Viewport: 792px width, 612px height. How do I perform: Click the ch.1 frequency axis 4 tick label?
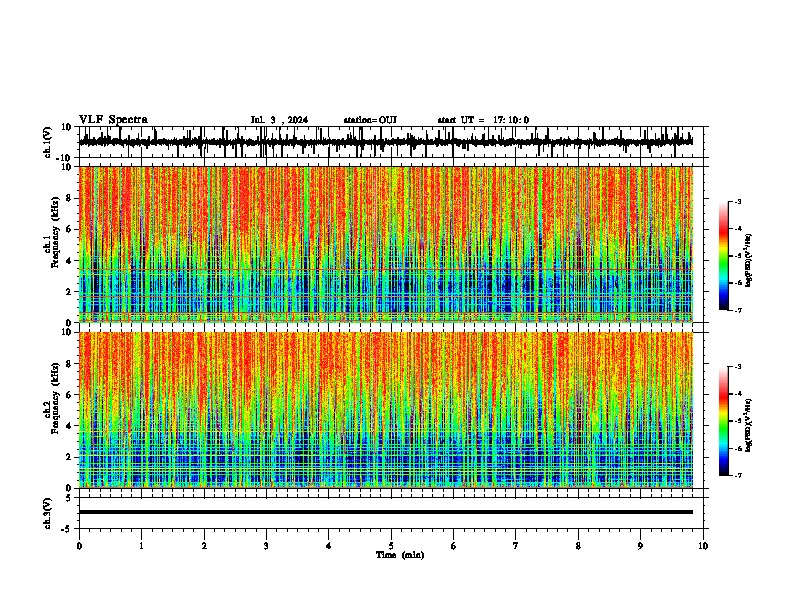coord(69,261)
